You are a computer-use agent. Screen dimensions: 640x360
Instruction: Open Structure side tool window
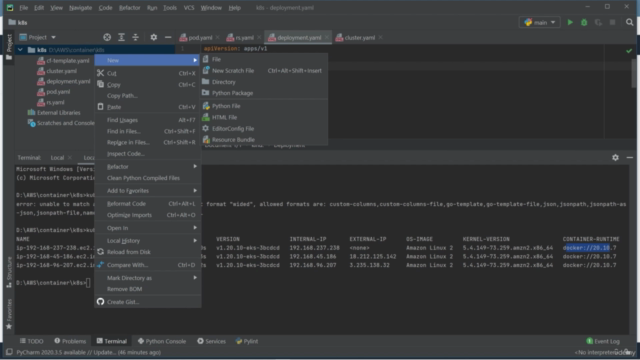(x=9, y=272)
